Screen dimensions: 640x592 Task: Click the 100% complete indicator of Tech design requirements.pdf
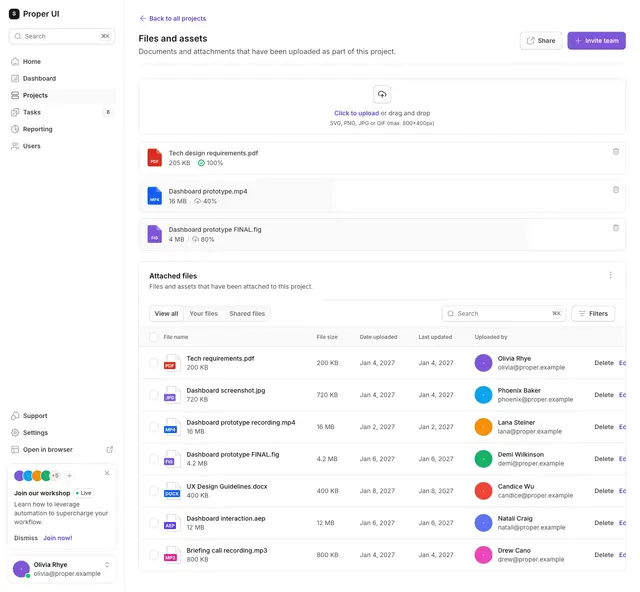point(210,163)
